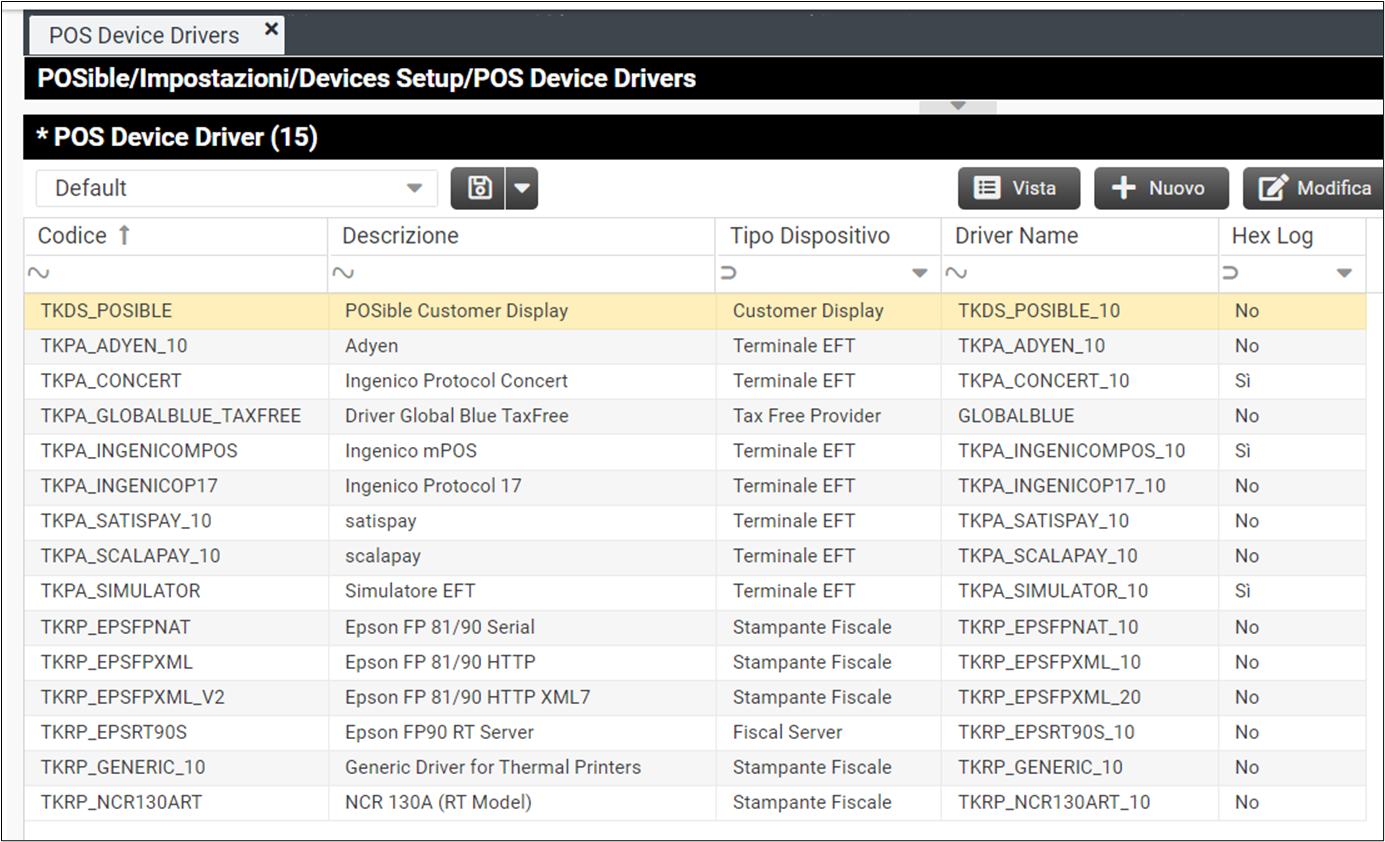Click the Descrizione filter operator tilde icon
The height and width of the screenshot is (842, 1385).
click(343, 273)
